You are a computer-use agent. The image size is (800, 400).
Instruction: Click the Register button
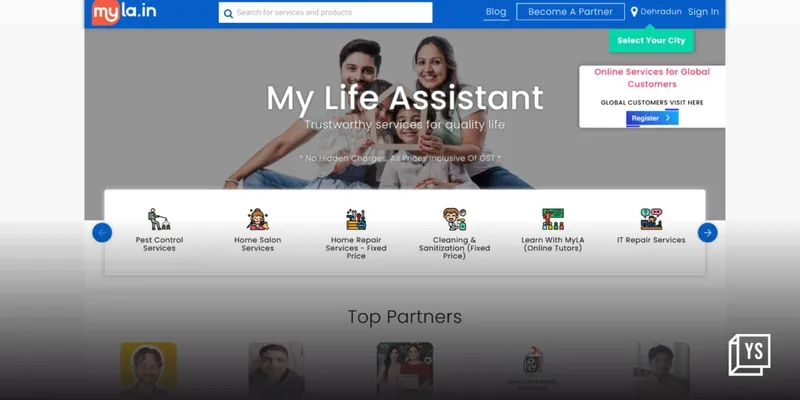[652, 118]
